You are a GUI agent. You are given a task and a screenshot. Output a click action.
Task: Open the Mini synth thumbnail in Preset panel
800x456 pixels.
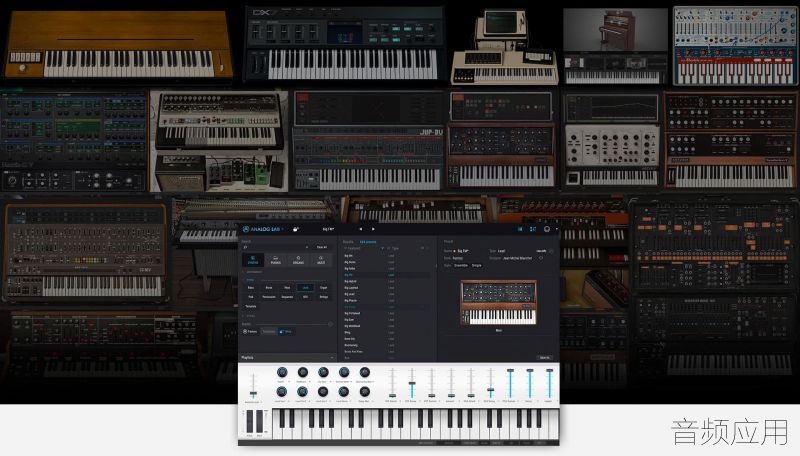point(498,303)
